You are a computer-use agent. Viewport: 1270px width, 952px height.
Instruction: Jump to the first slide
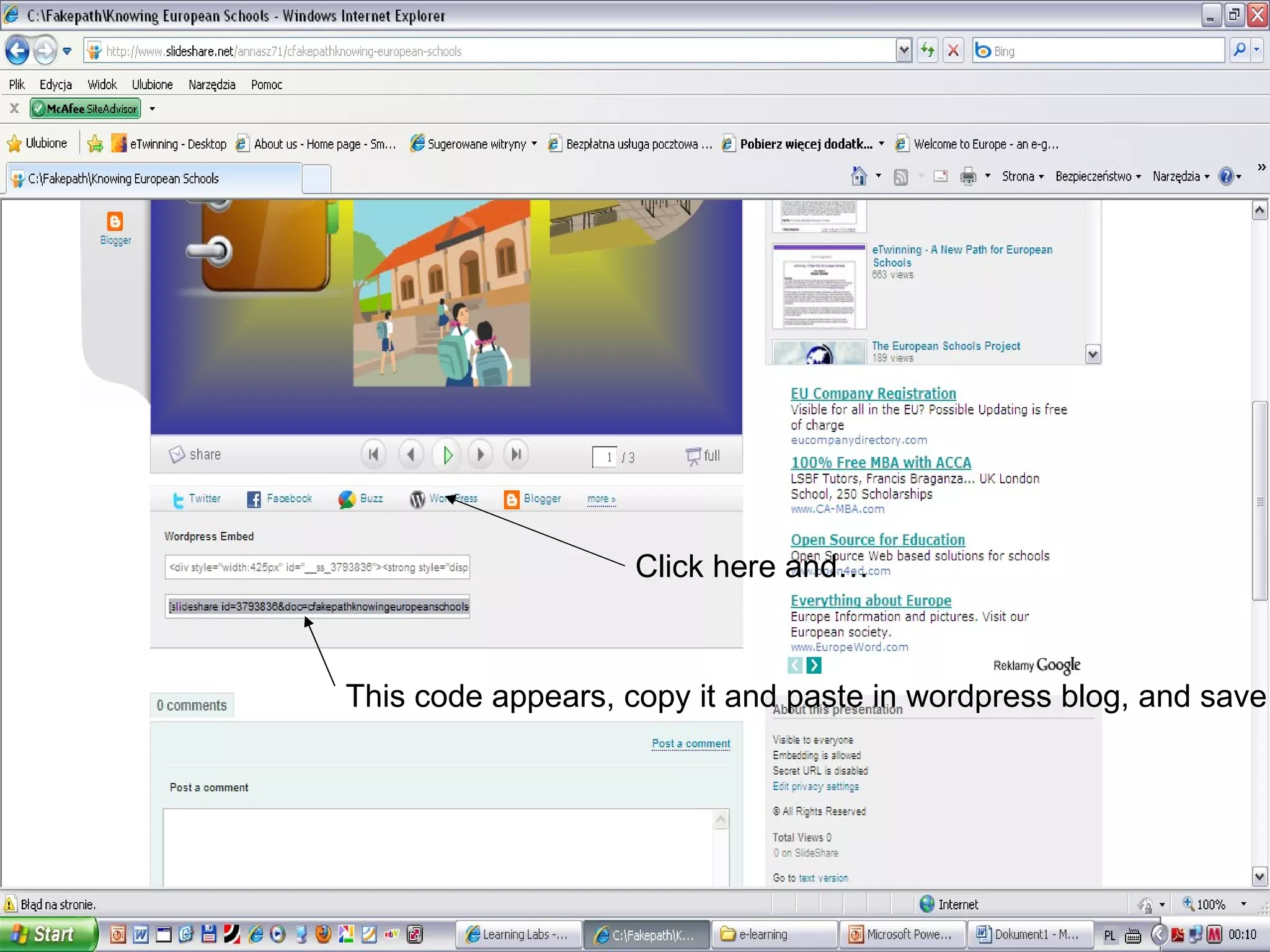tap(373, 456)
